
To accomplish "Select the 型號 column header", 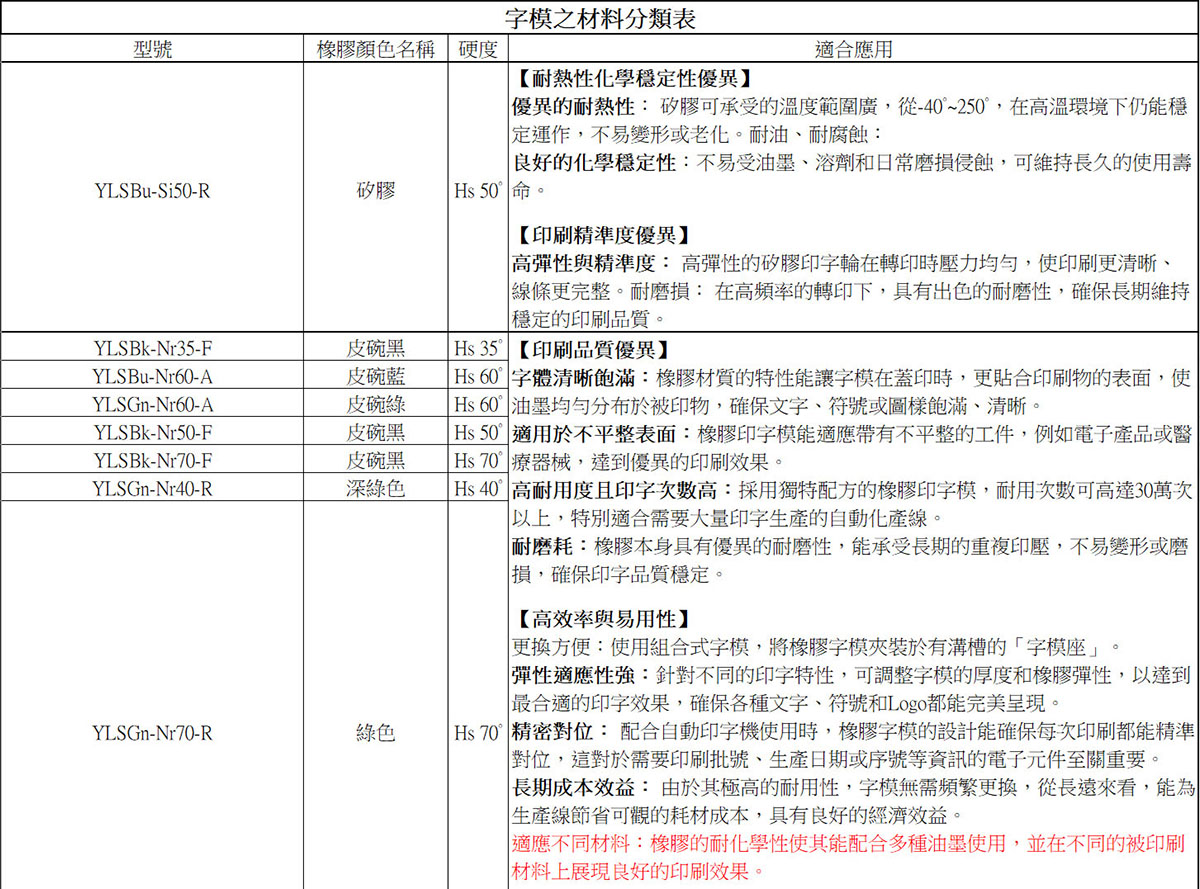I will pos(152,50).
